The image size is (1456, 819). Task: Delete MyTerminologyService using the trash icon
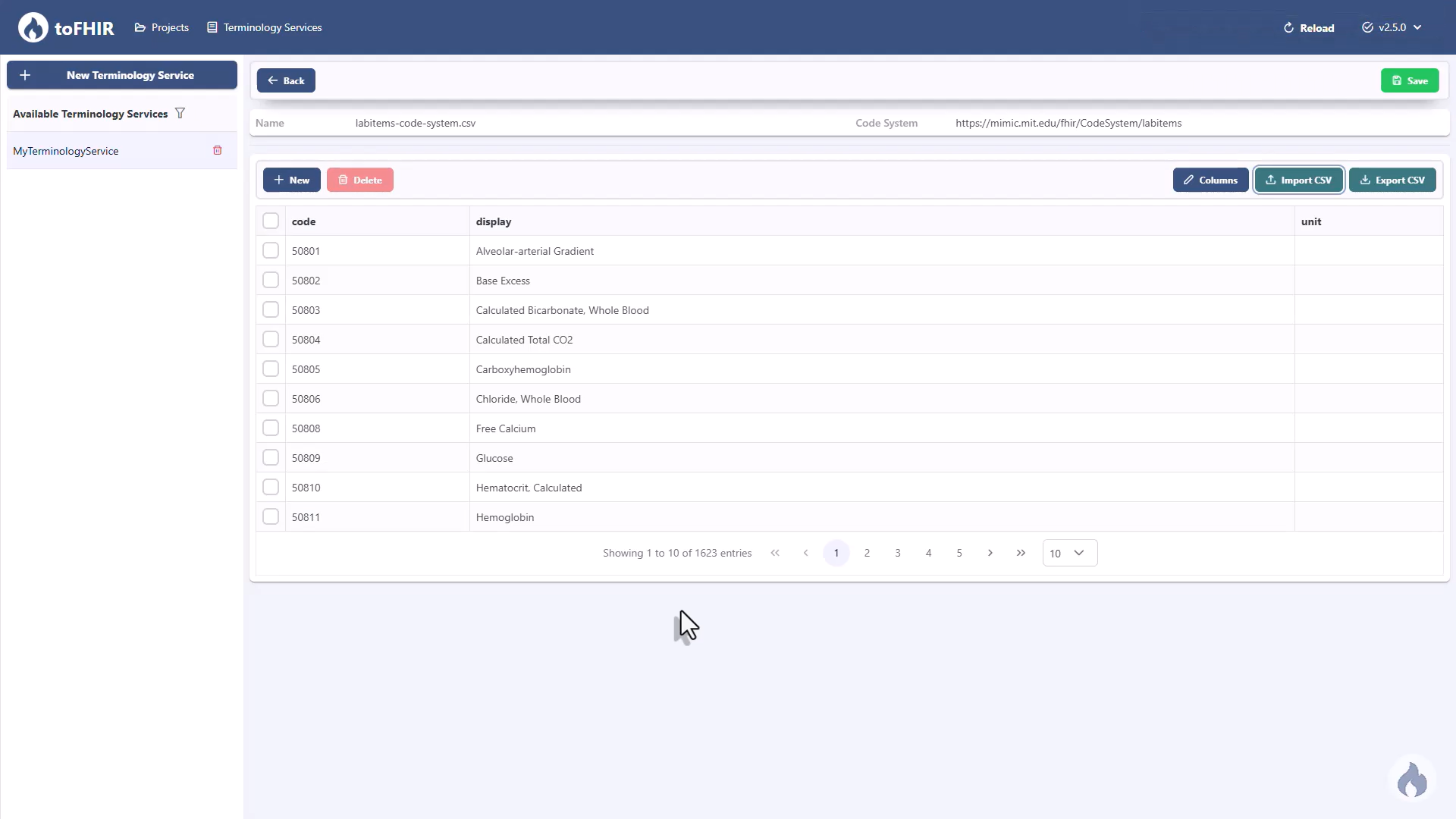218,150
